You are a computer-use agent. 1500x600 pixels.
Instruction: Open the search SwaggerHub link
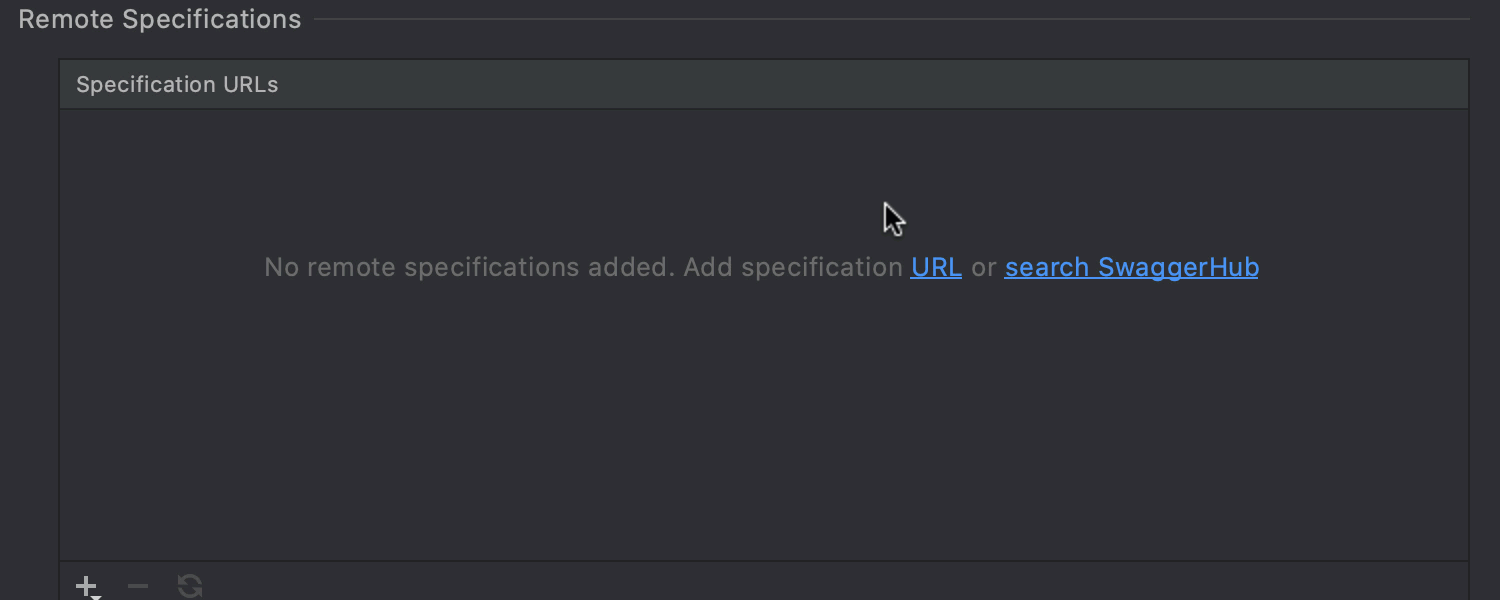click(x=1131, y=267)
